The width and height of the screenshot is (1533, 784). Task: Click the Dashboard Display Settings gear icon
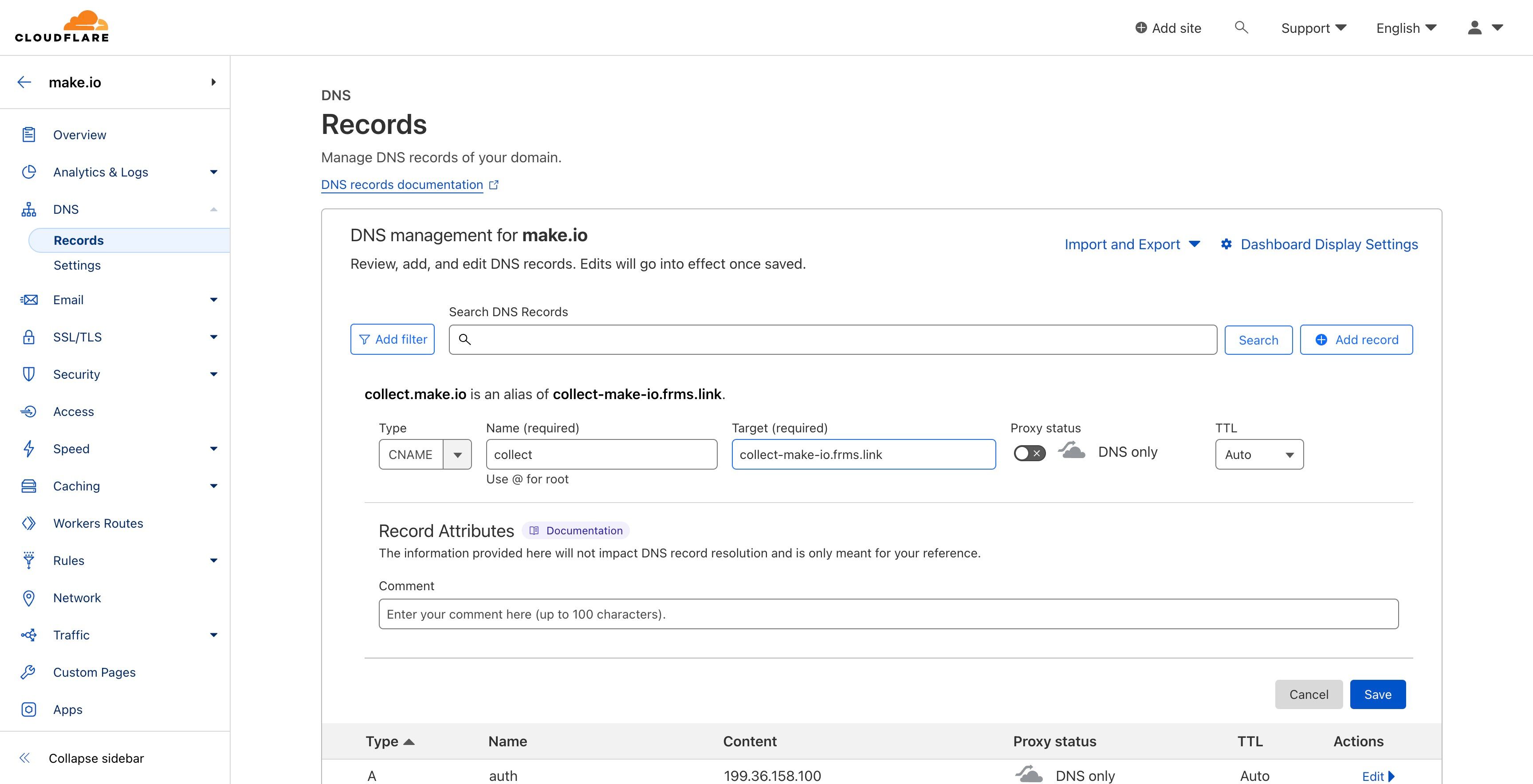1226,244
